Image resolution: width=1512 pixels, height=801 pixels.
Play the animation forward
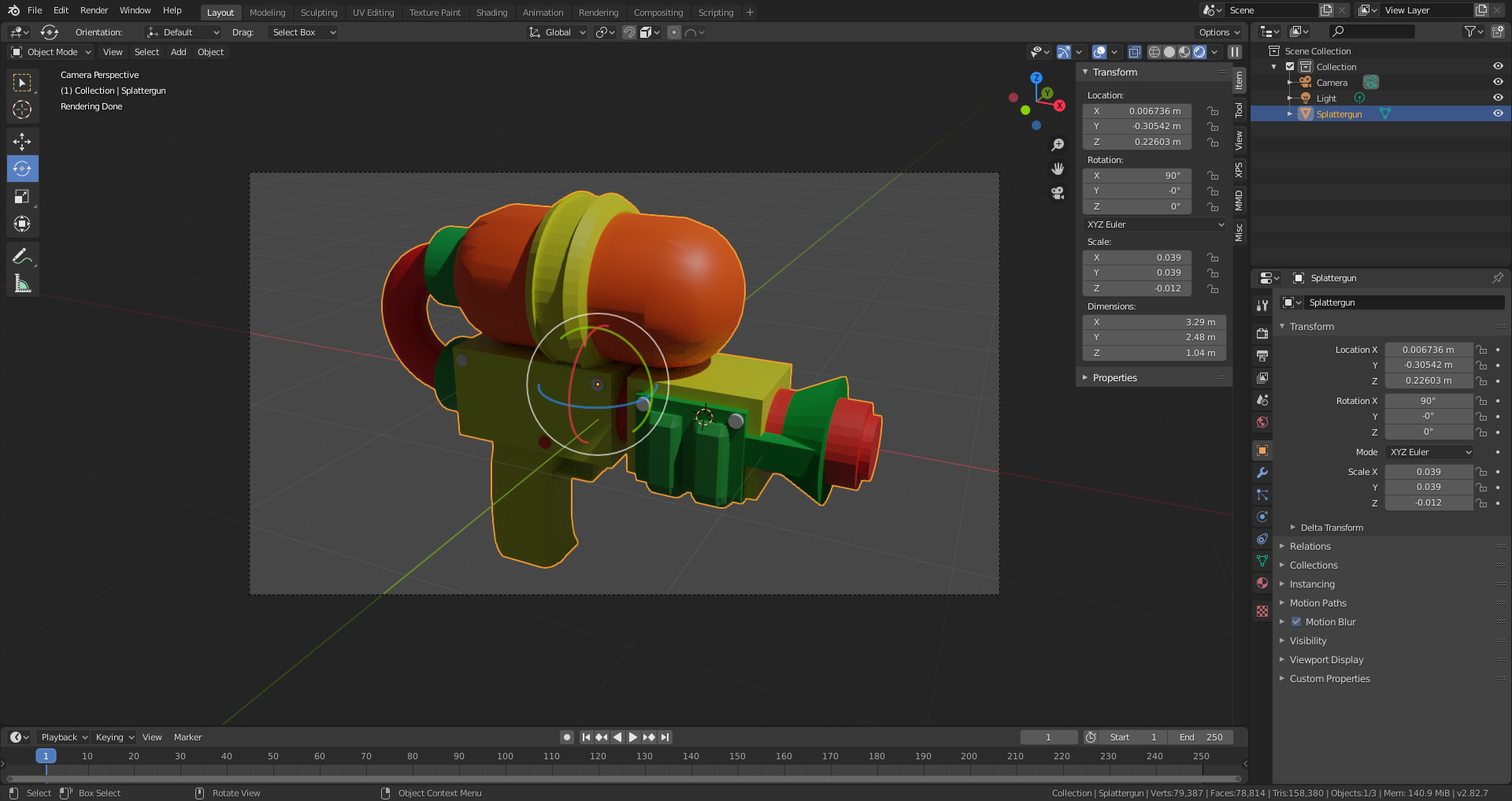pos(633,737)
